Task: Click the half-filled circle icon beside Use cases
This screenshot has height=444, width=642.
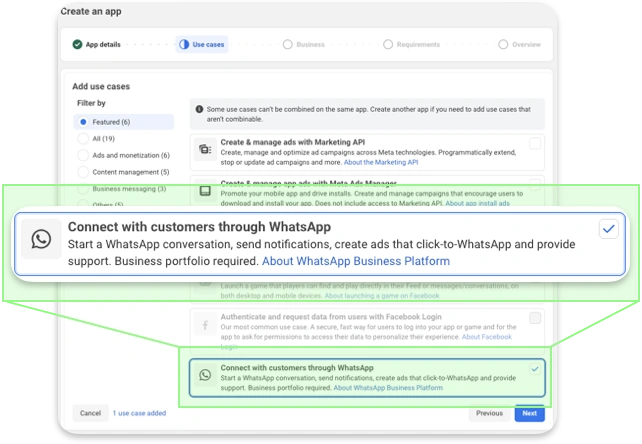Action: pos(184,44)
